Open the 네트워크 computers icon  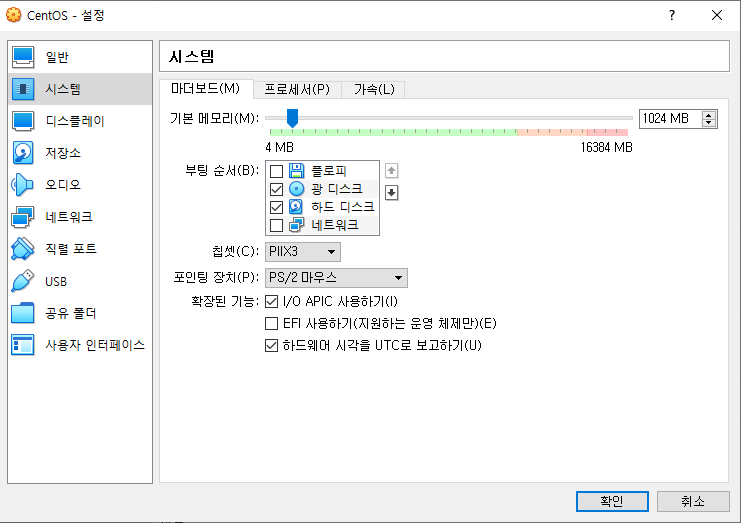coord(23,217)
